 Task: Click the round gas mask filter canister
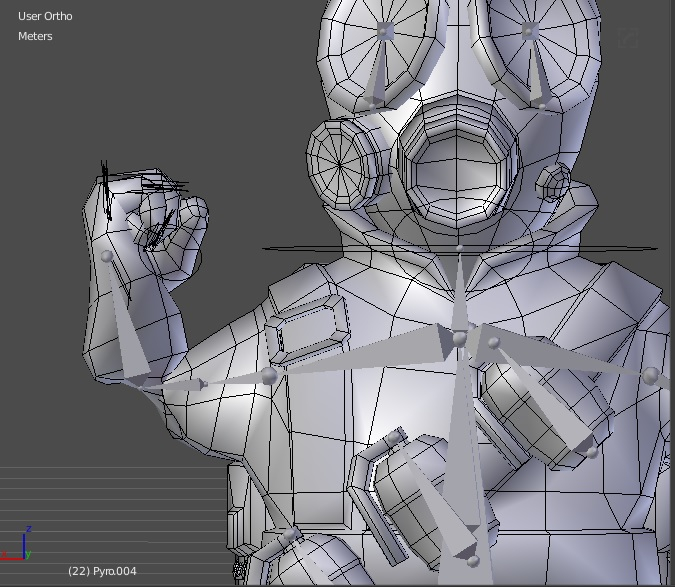[342, 164]
